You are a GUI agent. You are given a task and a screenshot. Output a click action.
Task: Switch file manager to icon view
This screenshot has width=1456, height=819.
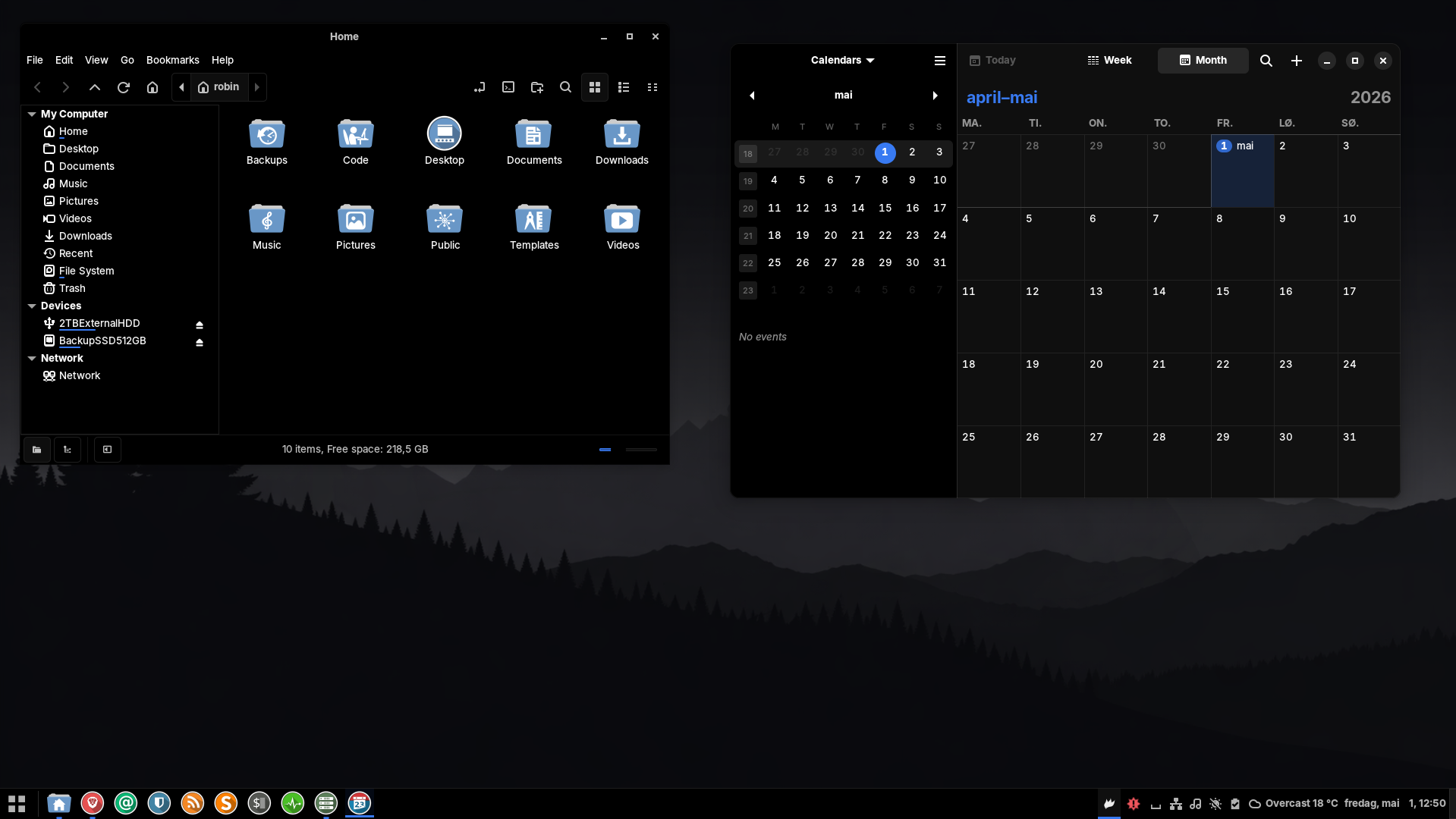[x=595, y=87]
